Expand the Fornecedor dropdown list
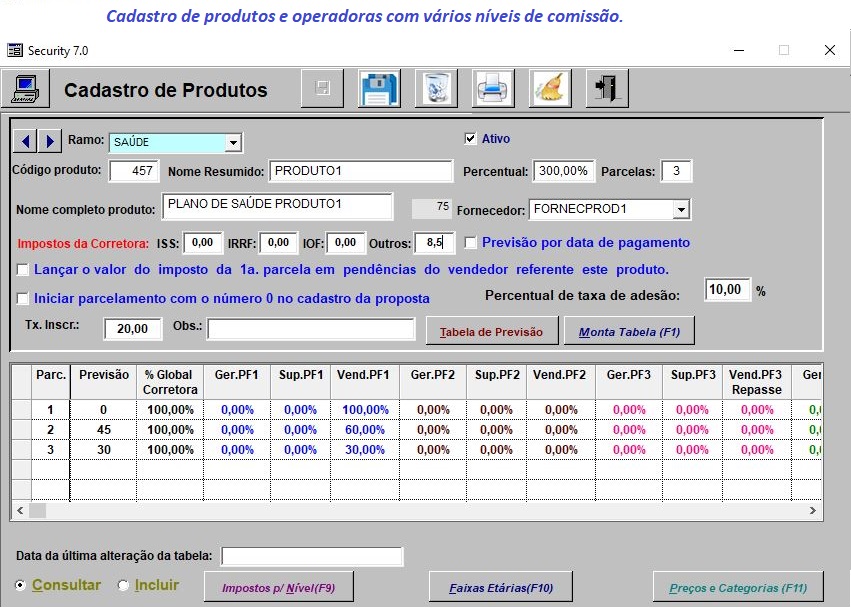 click(x=681, y=209)
